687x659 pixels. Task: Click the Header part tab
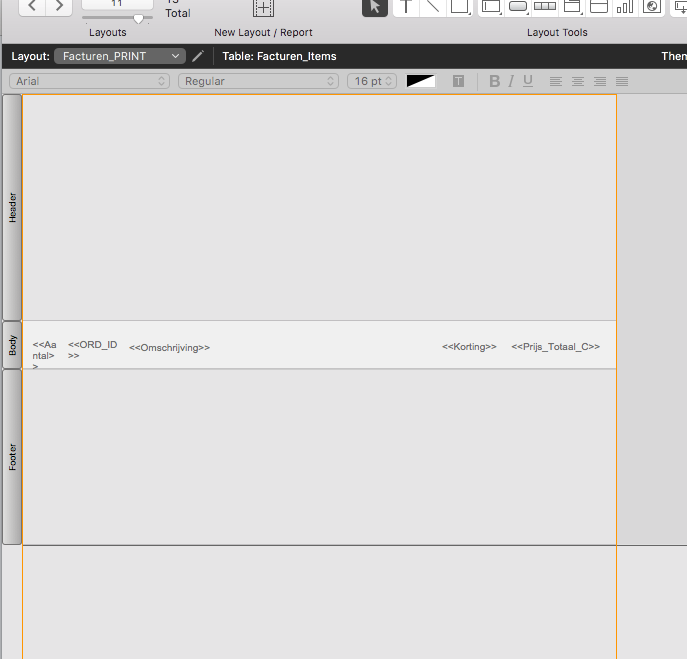coord(12,207)
